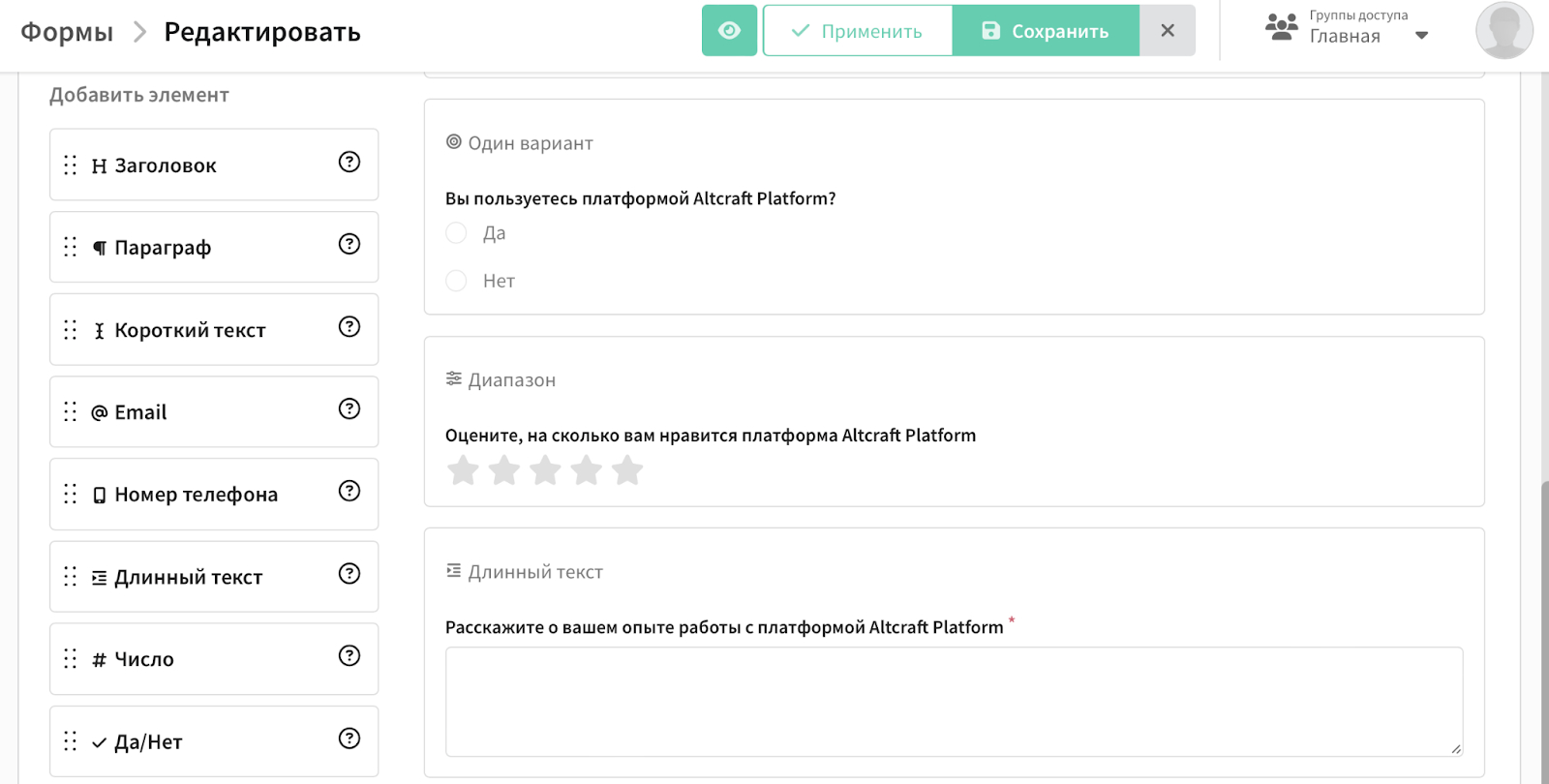This screenshot has width=1549, height=784.
Task: Rate with the fifth star
Action: point(627,471)
